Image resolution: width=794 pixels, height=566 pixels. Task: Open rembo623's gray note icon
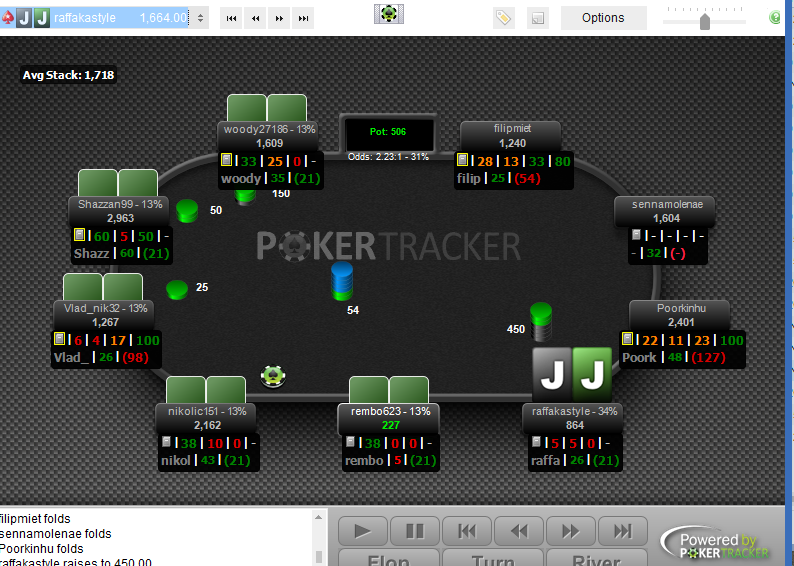(x=350, y=442)
